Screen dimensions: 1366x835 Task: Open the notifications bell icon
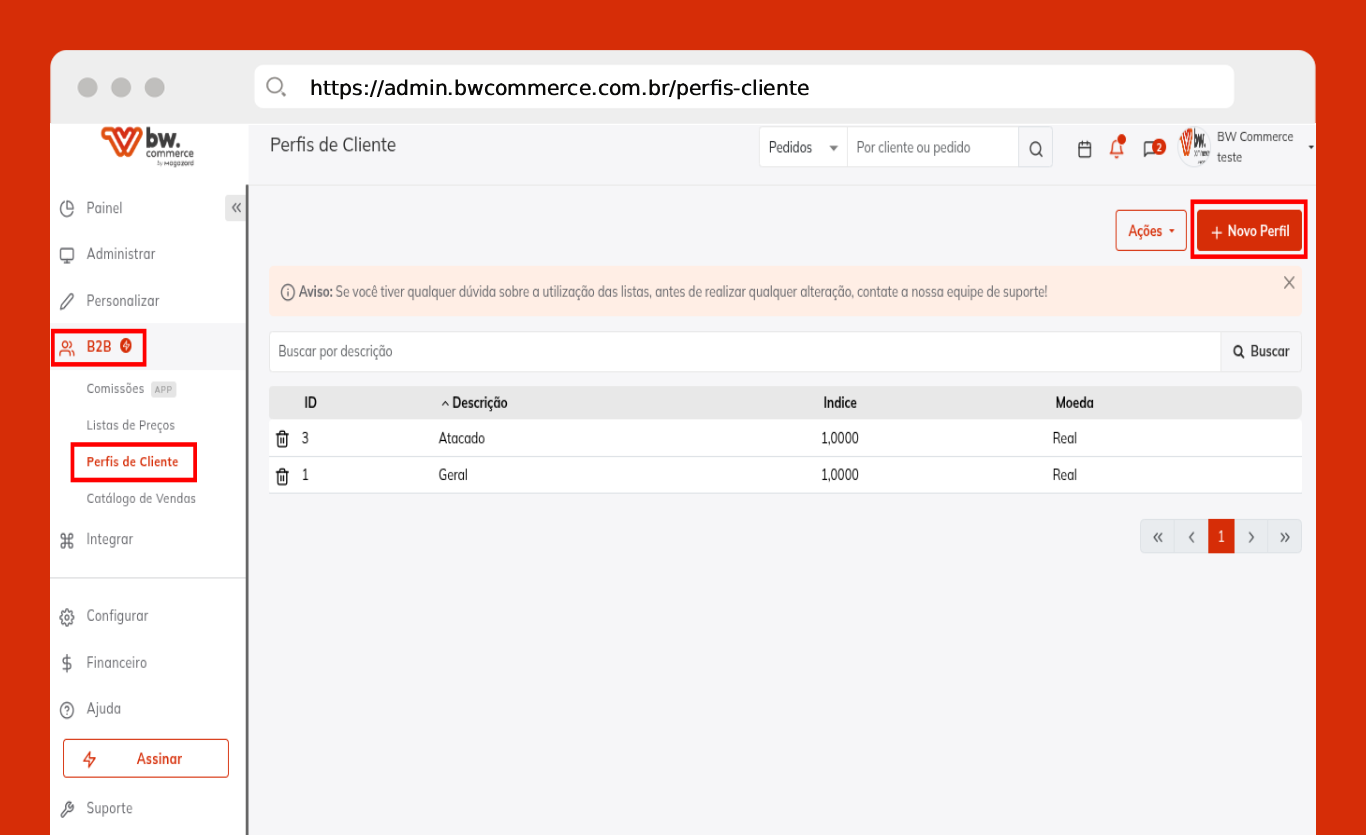click(x=1117, y=149)
